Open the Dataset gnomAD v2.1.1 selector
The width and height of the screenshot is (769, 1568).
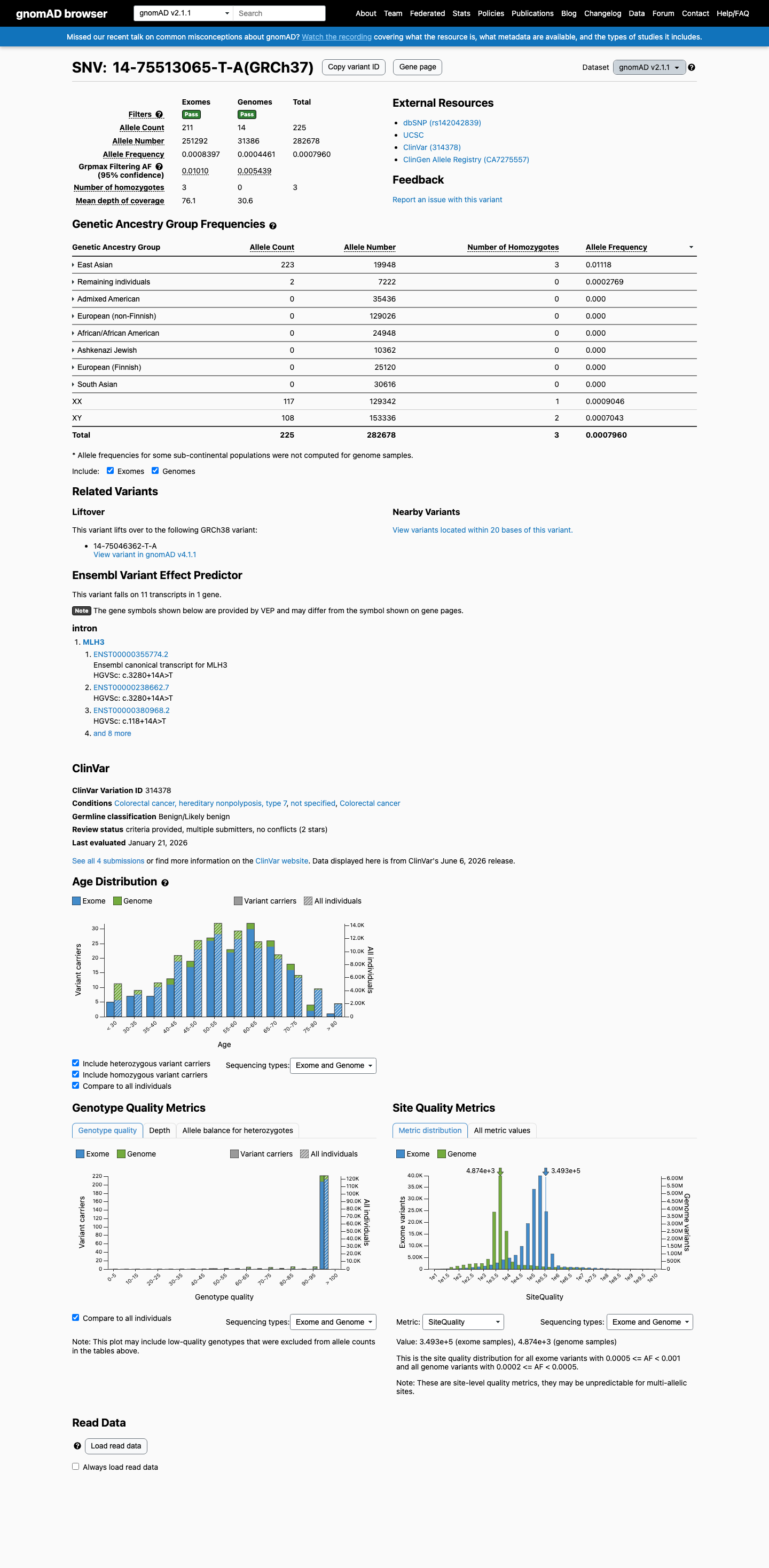pos(649,68)
